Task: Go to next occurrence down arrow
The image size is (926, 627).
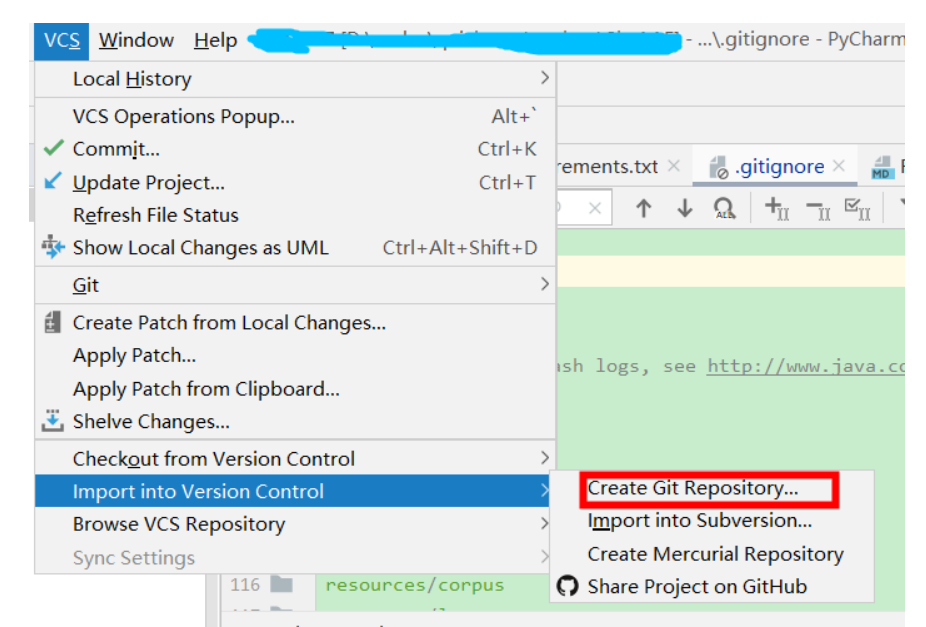Action: click(684, 208)
